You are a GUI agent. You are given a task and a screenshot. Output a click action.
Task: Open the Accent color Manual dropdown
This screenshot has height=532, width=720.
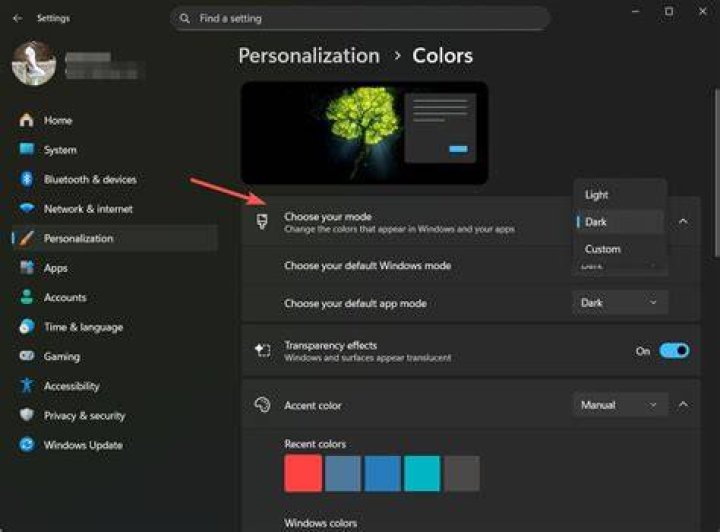pyautogui.click(x=619, y=405)
